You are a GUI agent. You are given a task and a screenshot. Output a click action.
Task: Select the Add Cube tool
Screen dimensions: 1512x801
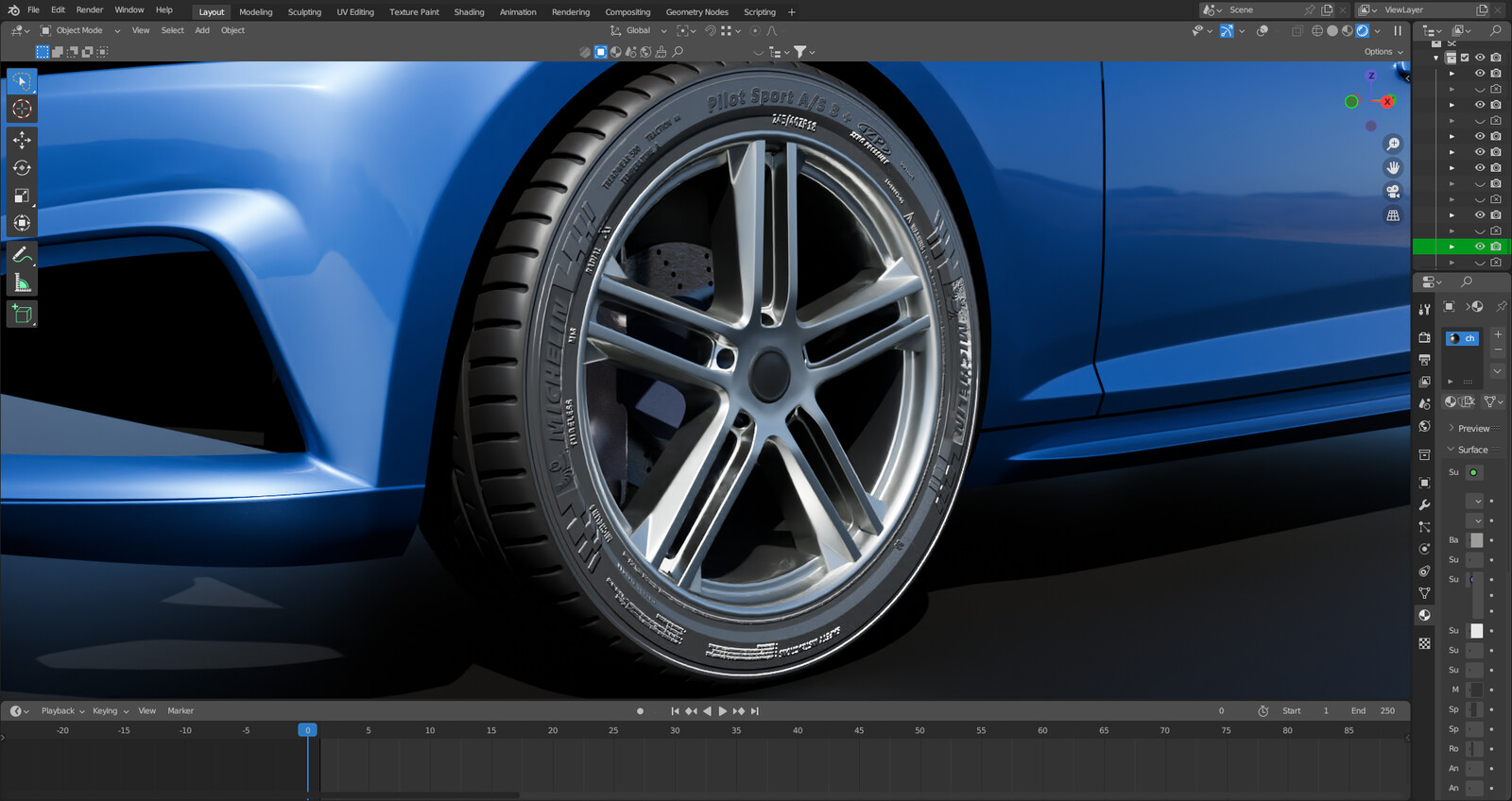pyautogui.click(x=22, y=315)
